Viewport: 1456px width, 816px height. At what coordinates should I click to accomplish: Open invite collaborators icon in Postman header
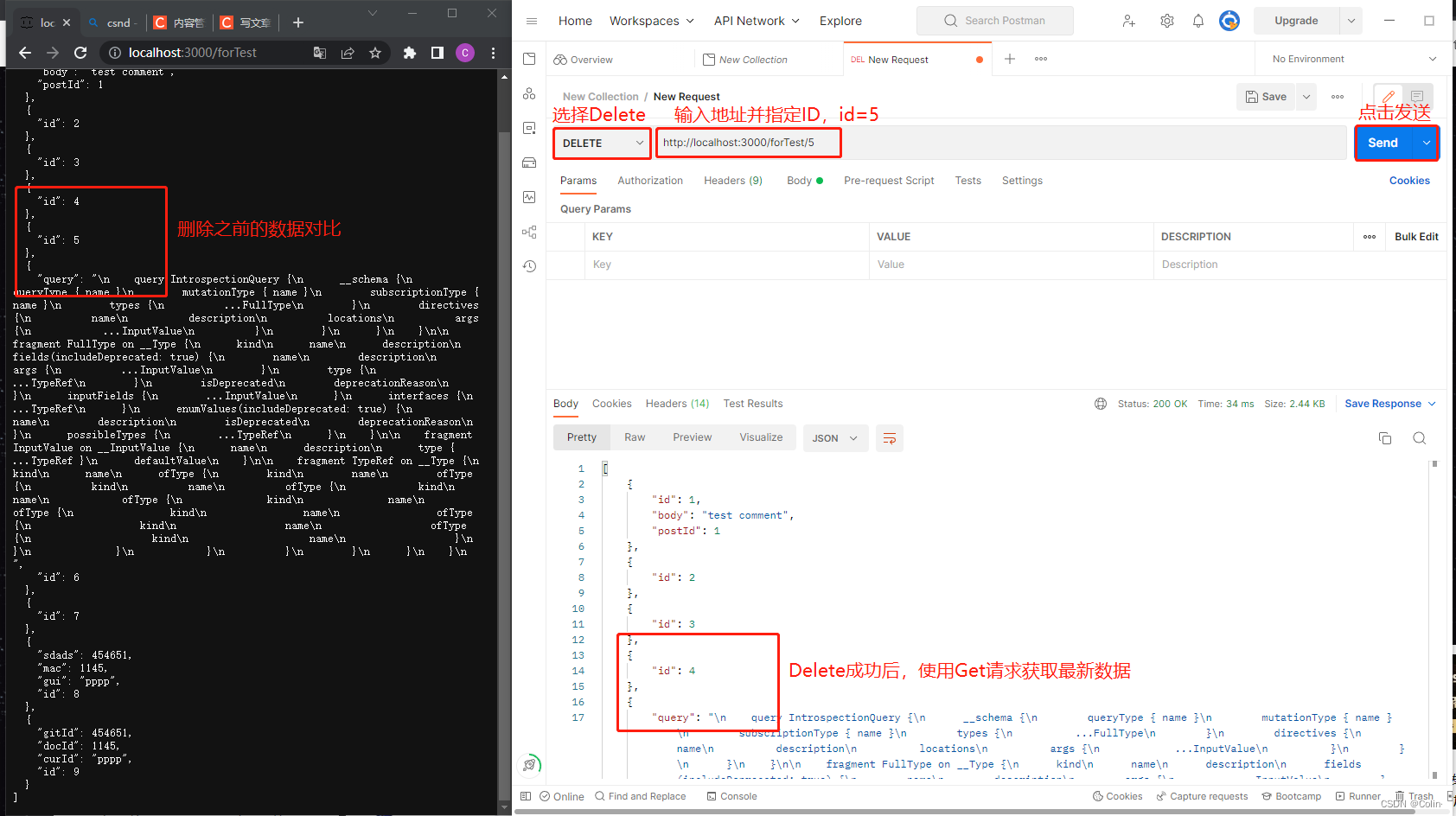(1129, 21)
